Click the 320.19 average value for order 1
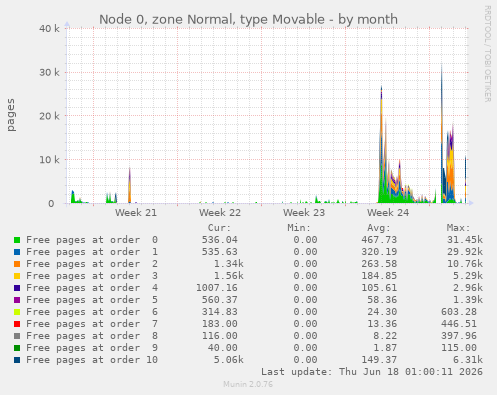 pos(379,252)
